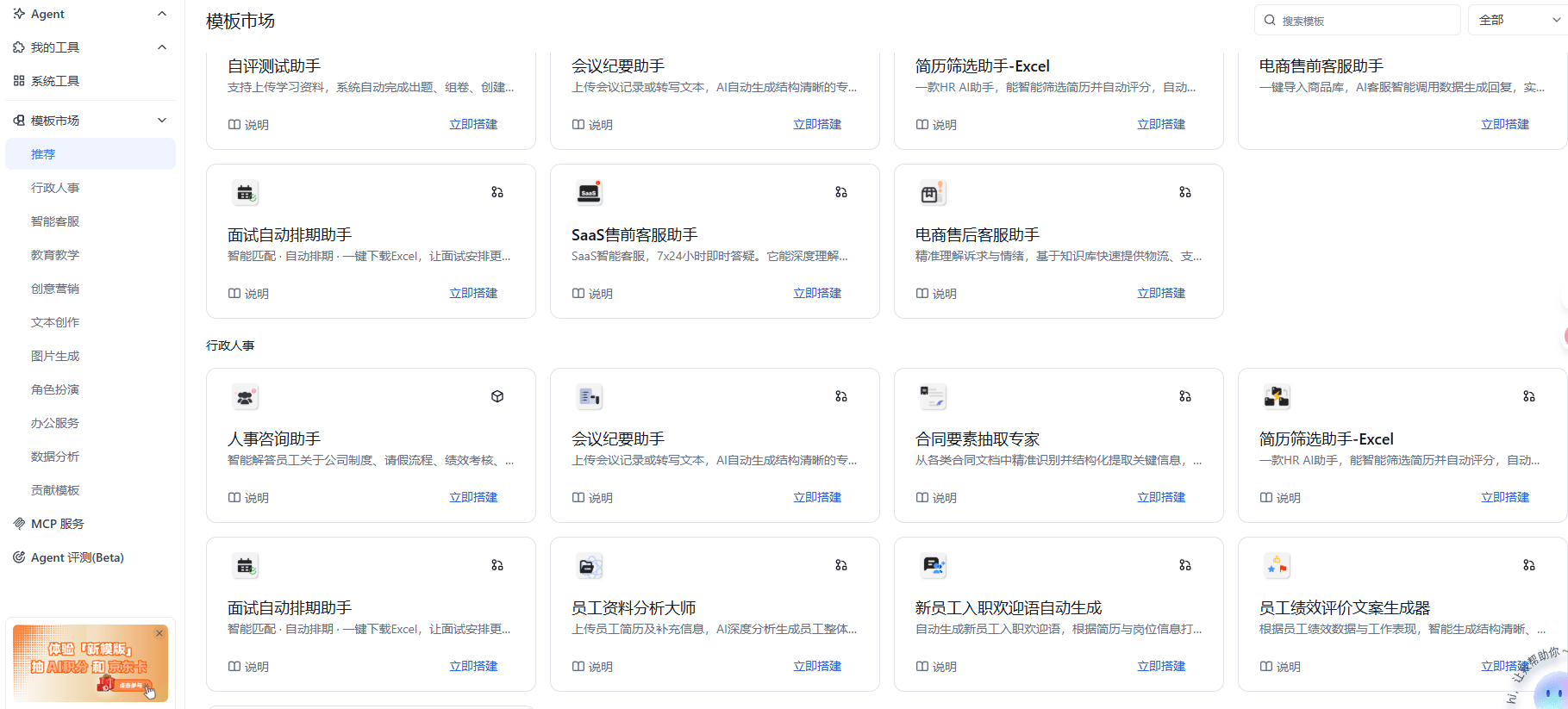The height and width of the screenshot is (709, 1568).
Task: Click the SaaS售前客服助手 app icon
Action: click(590, 193)
